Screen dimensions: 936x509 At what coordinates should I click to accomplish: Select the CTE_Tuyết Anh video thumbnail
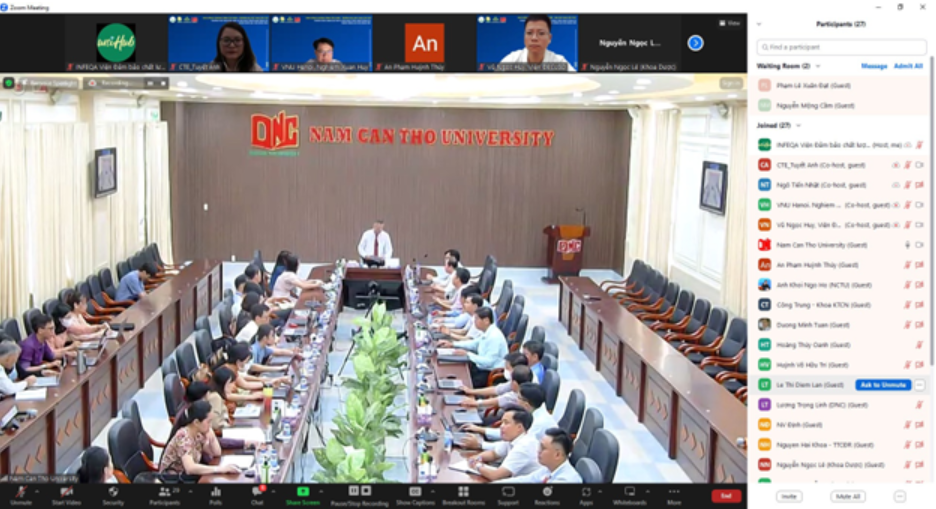(x=218, y=43)
